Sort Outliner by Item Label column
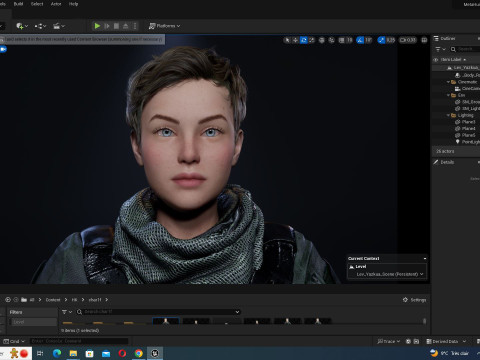Screen dimensions: 480x360 [453, 60]
